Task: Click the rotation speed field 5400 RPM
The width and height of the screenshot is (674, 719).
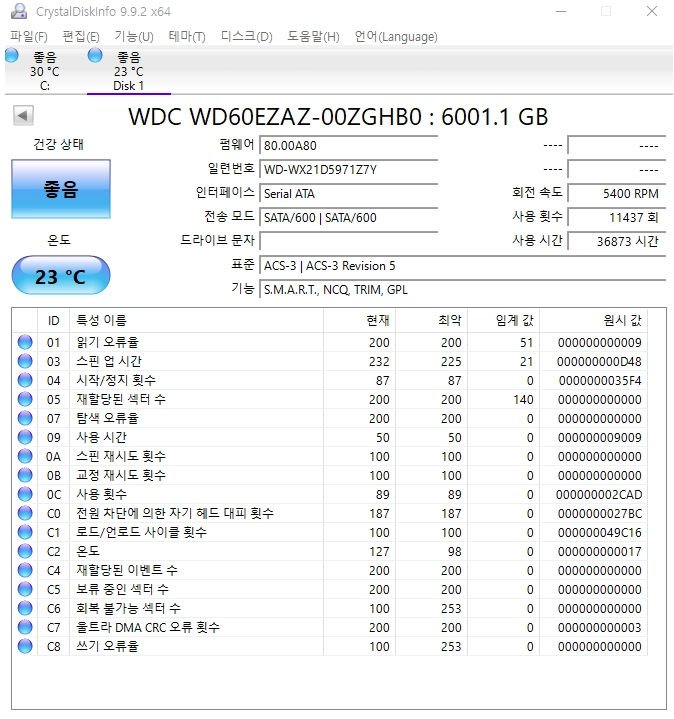Action: pos(617,194)
